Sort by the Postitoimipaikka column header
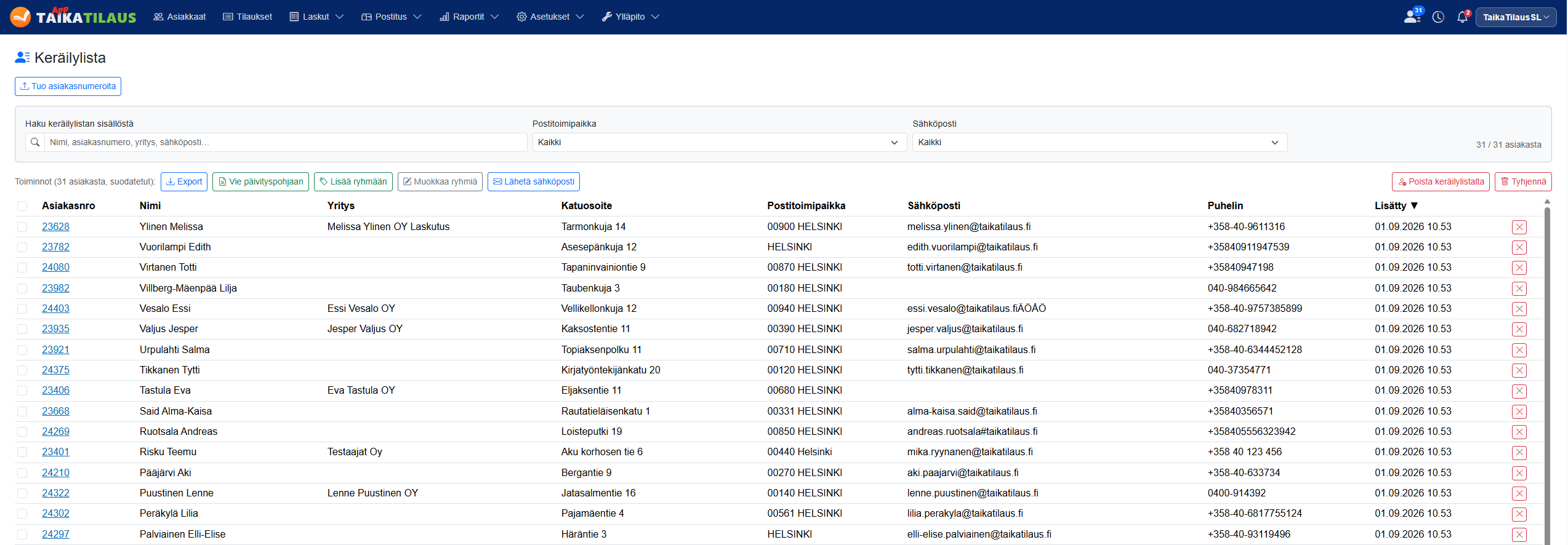Screen dimensions: 1568x545 tap(806, 205)
